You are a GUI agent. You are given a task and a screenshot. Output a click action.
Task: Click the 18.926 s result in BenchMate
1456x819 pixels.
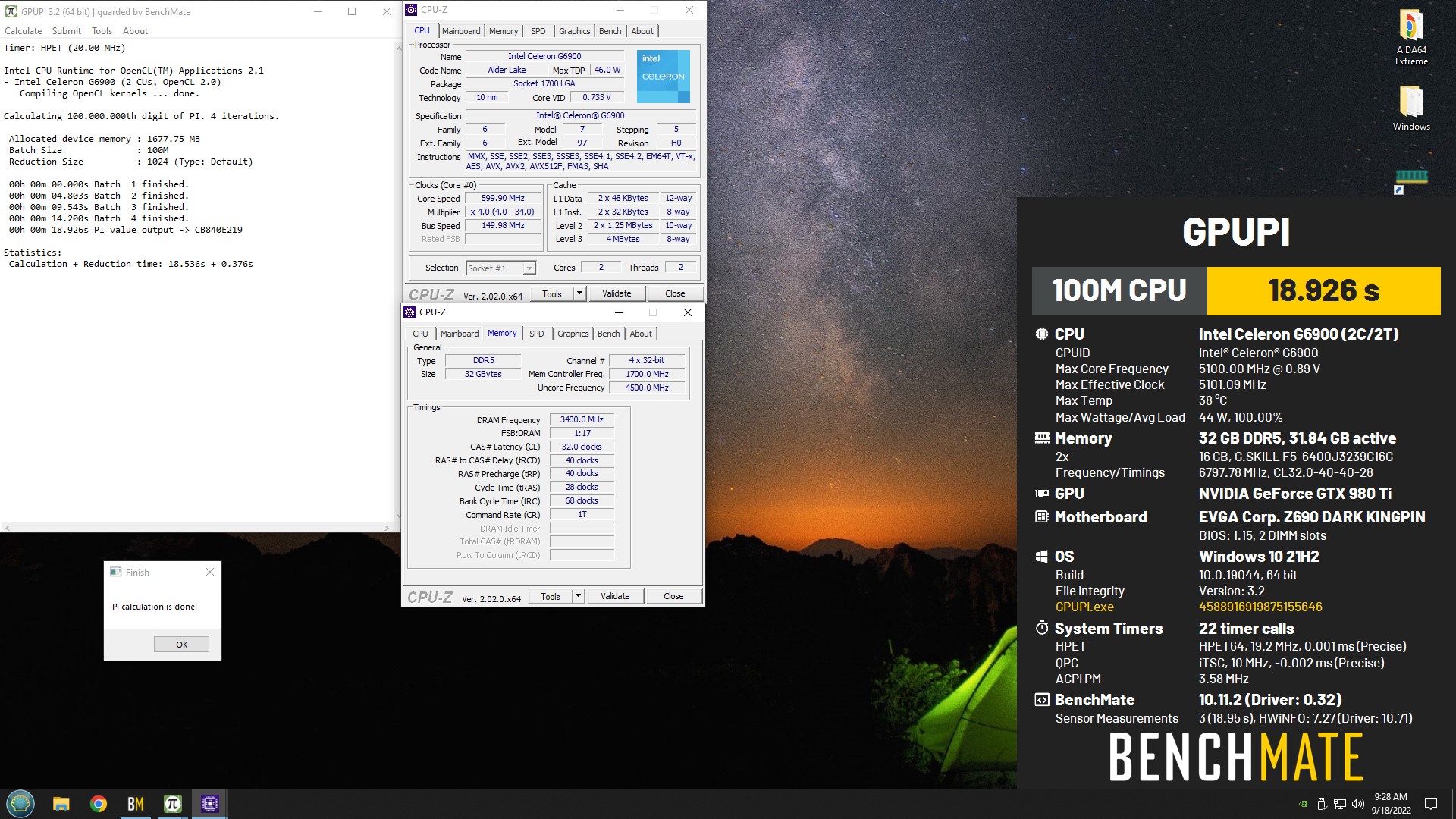[x=1323, y=290]
